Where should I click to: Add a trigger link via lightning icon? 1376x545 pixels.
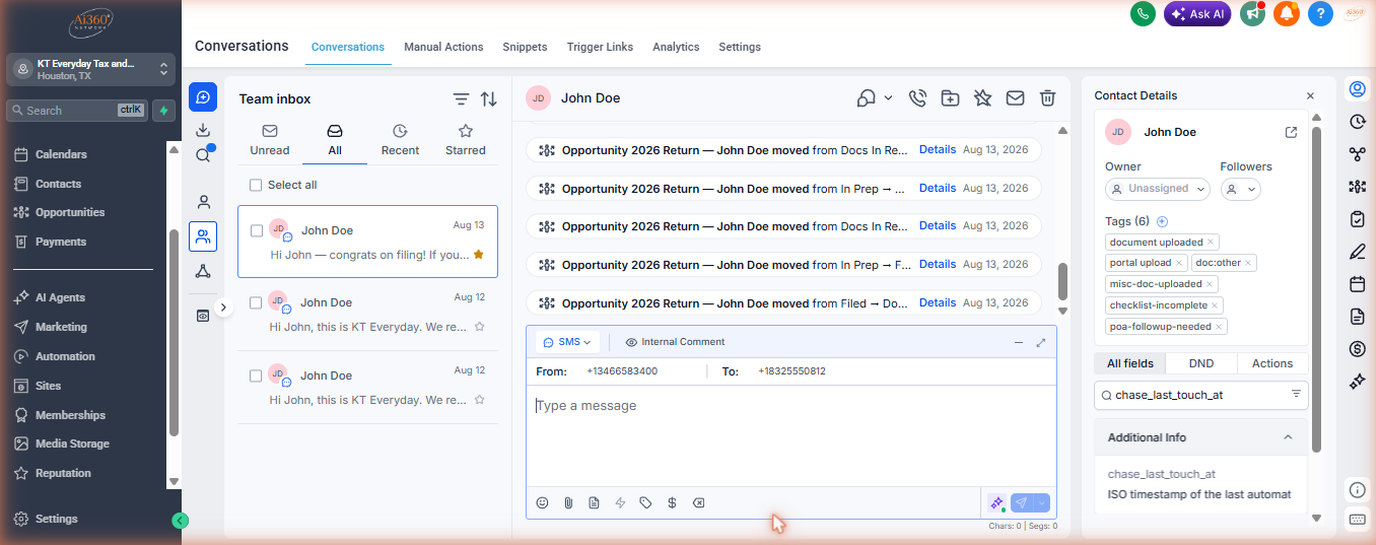click(620, 503)
